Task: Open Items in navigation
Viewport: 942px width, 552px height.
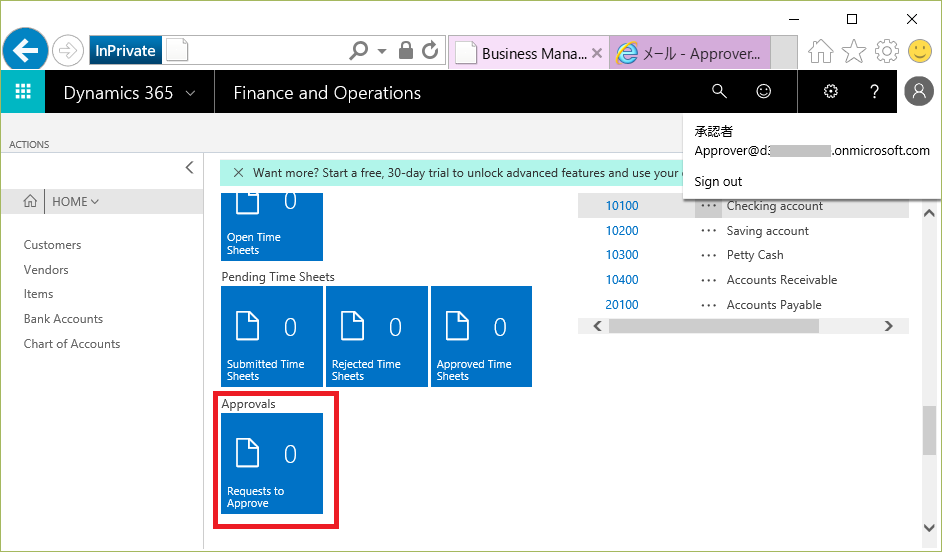Action: click(x=38, y=294)
